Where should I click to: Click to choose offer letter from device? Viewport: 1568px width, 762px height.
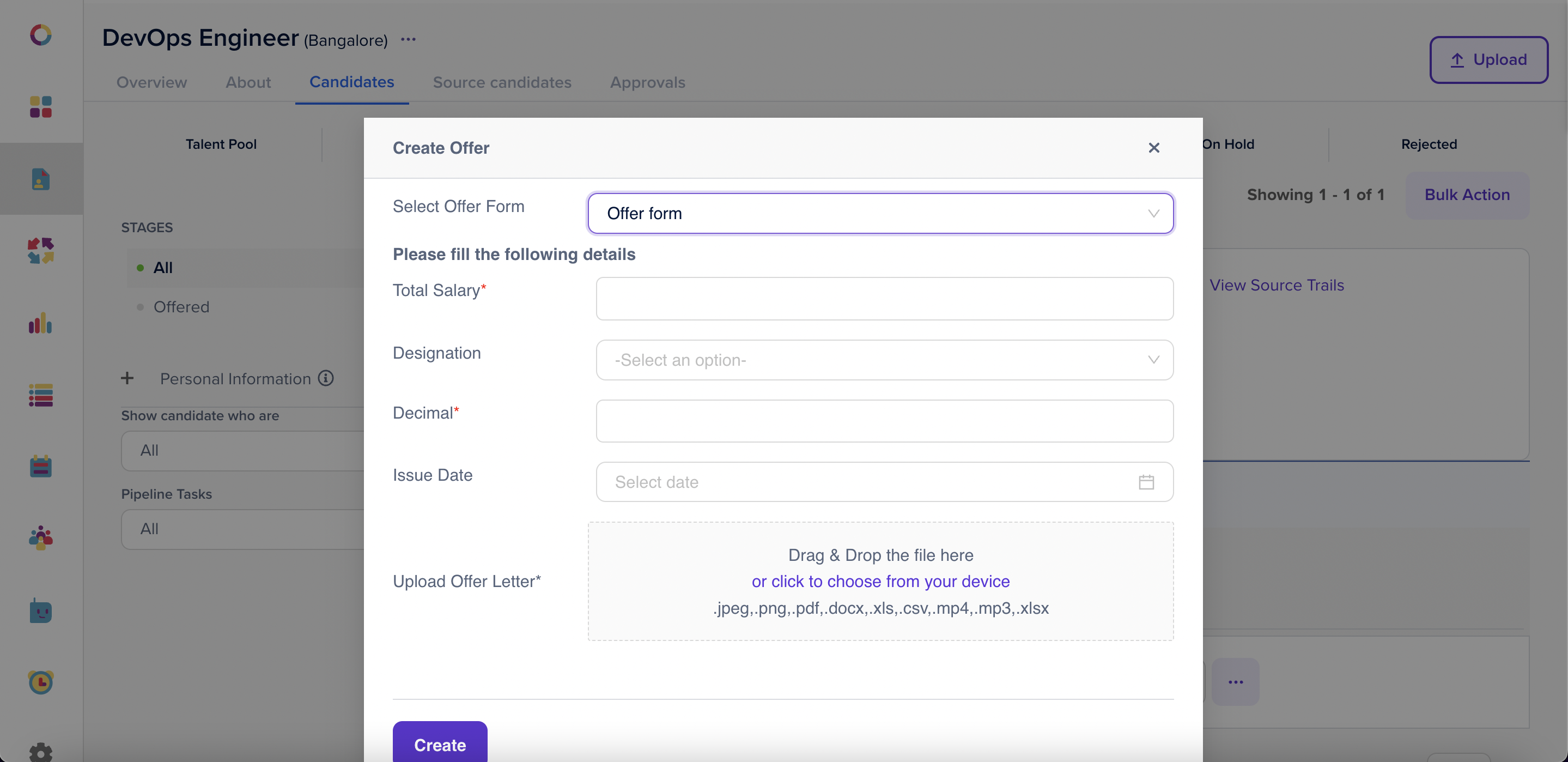tap(880, 582)
